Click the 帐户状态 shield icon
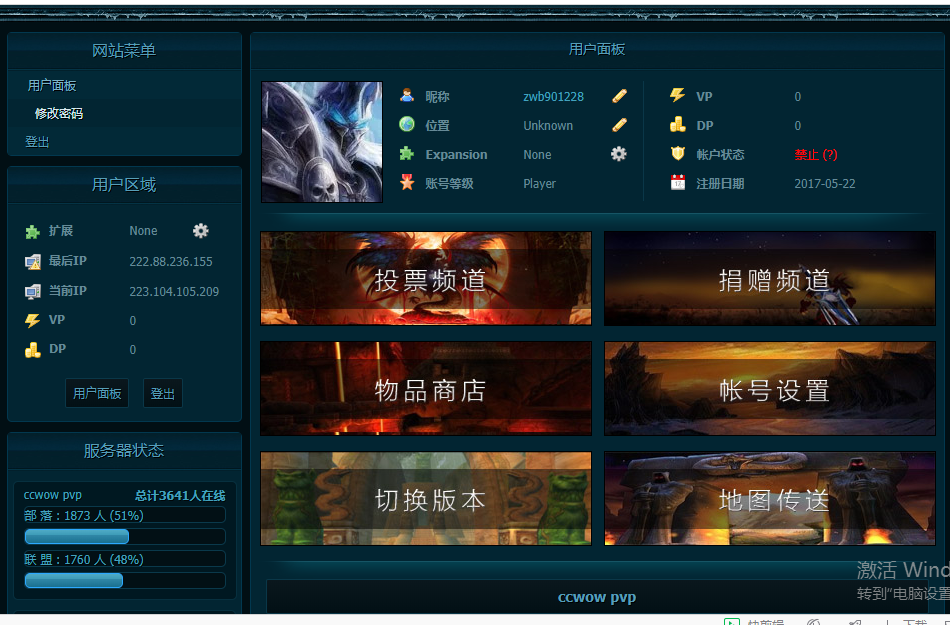This screenshot has height=625, width=950. pos(679,153)
